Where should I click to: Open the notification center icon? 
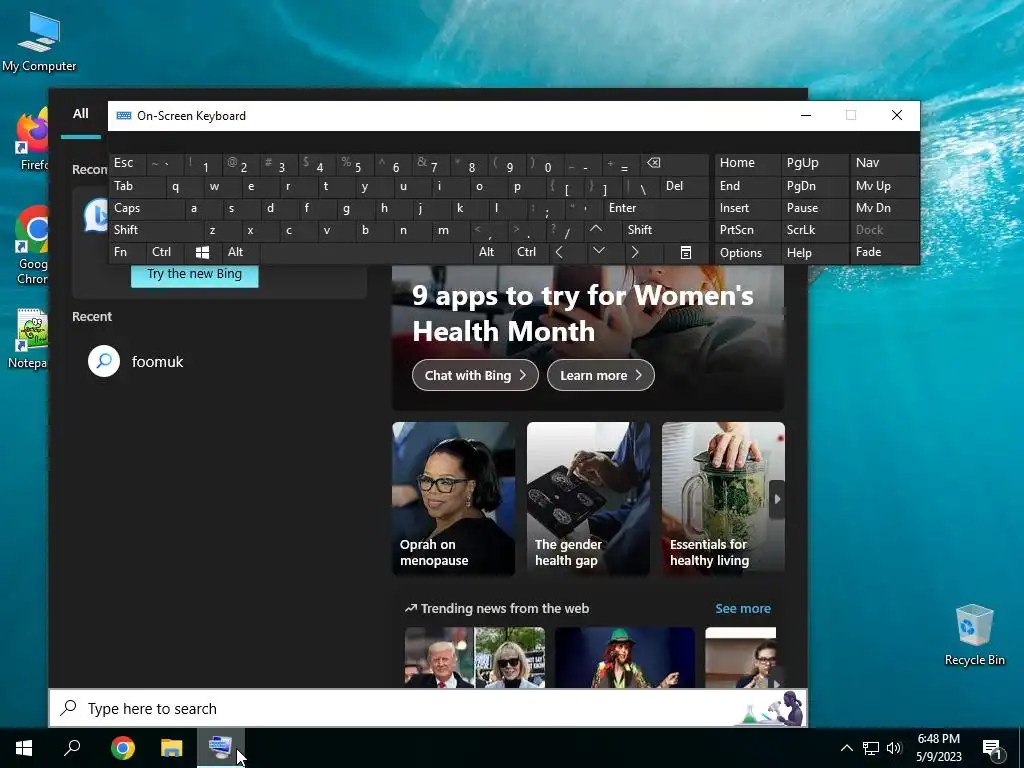tap(992, 749)
